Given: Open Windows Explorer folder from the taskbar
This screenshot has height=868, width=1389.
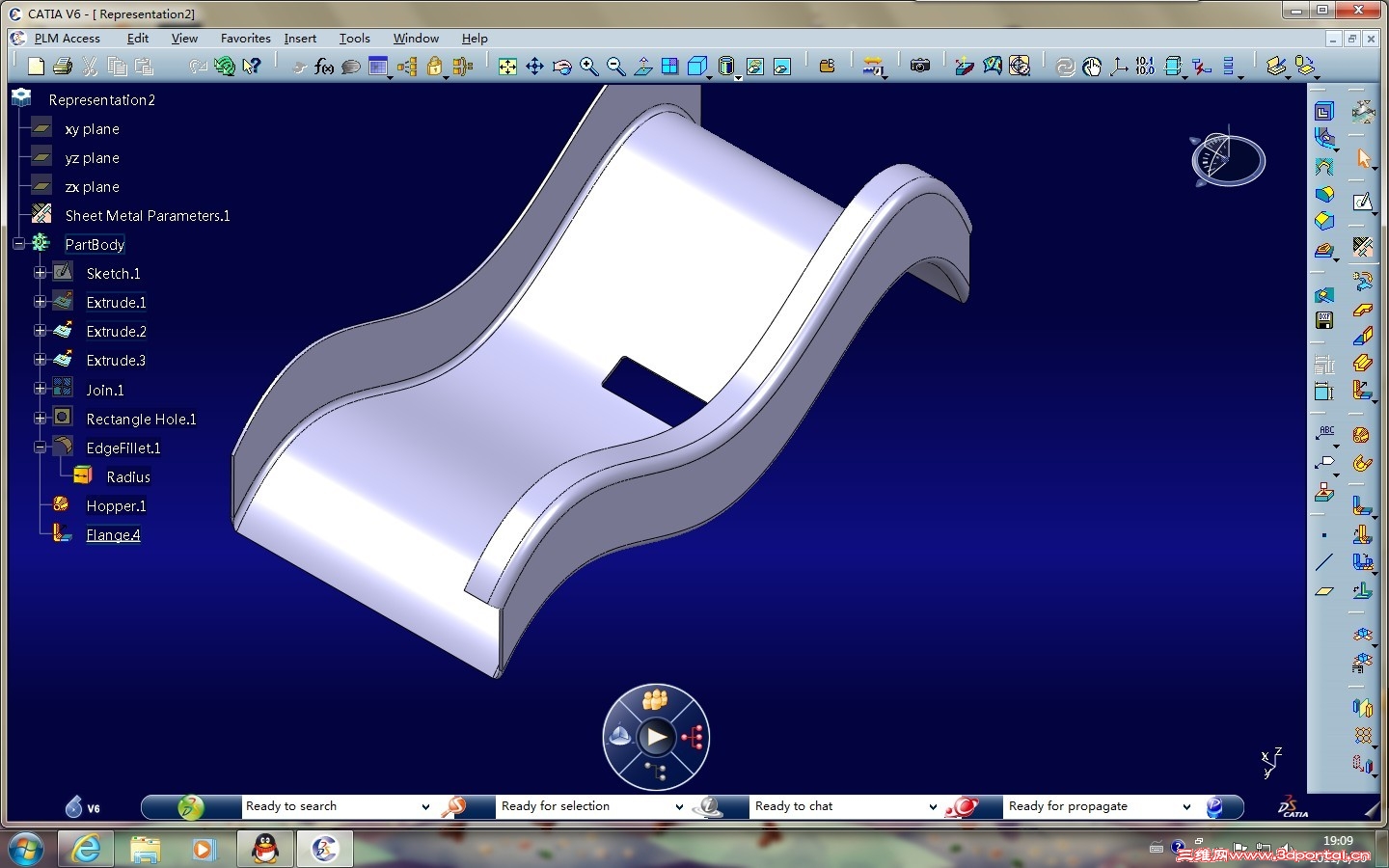Looking at the screenshot, I should (x=146, y=849).
